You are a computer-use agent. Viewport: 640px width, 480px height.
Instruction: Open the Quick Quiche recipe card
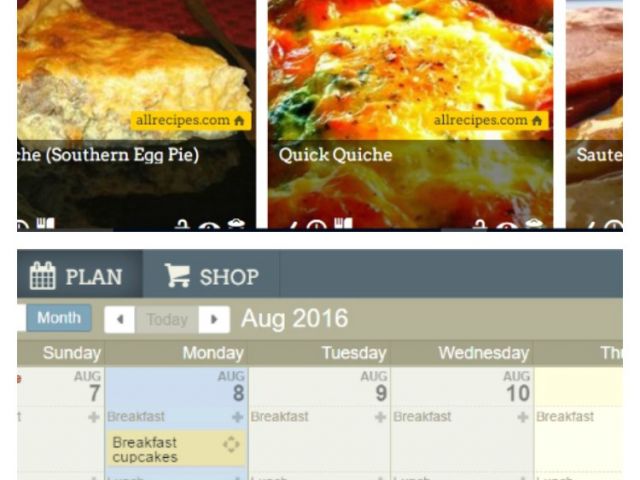(410, 114)
